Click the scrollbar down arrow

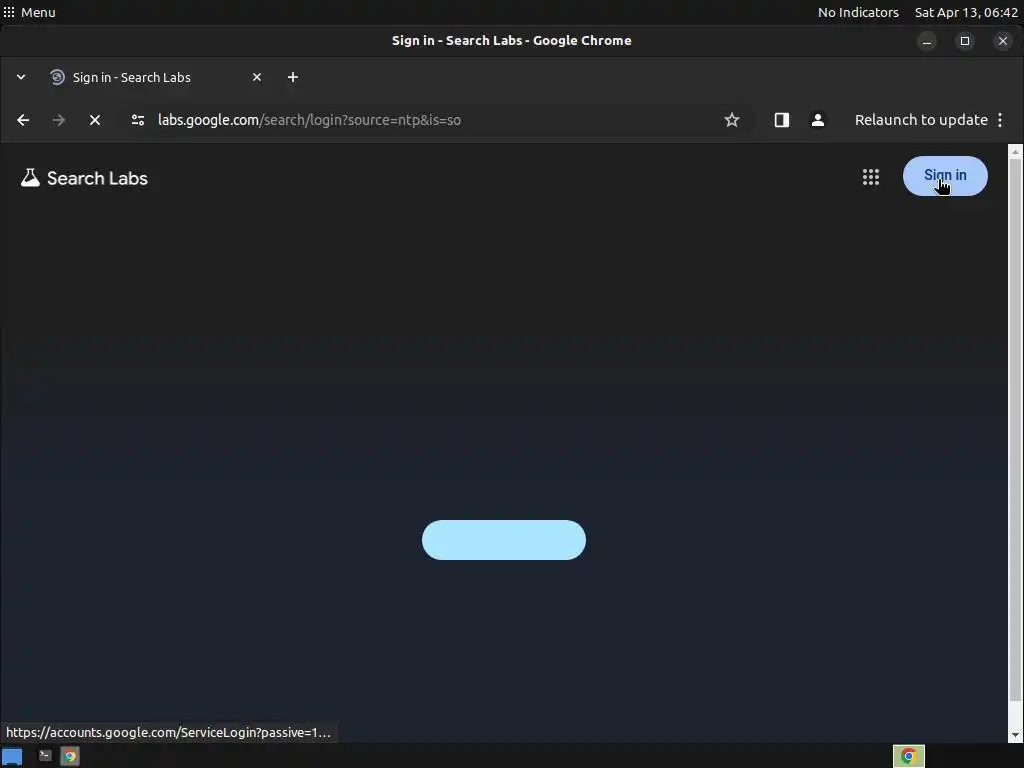1015,735
